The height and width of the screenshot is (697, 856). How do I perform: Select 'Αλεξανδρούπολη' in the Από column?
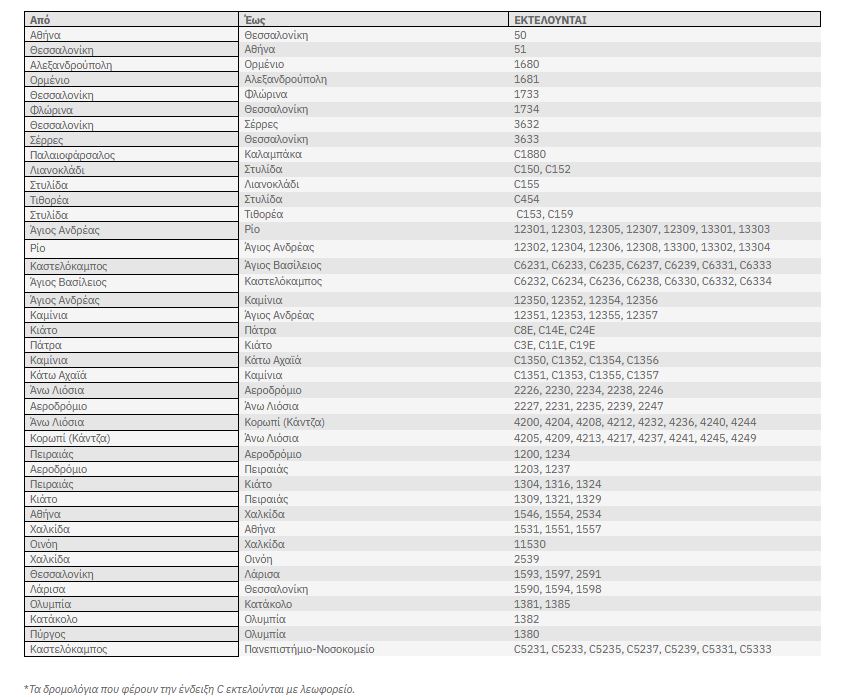click(71, 64)
